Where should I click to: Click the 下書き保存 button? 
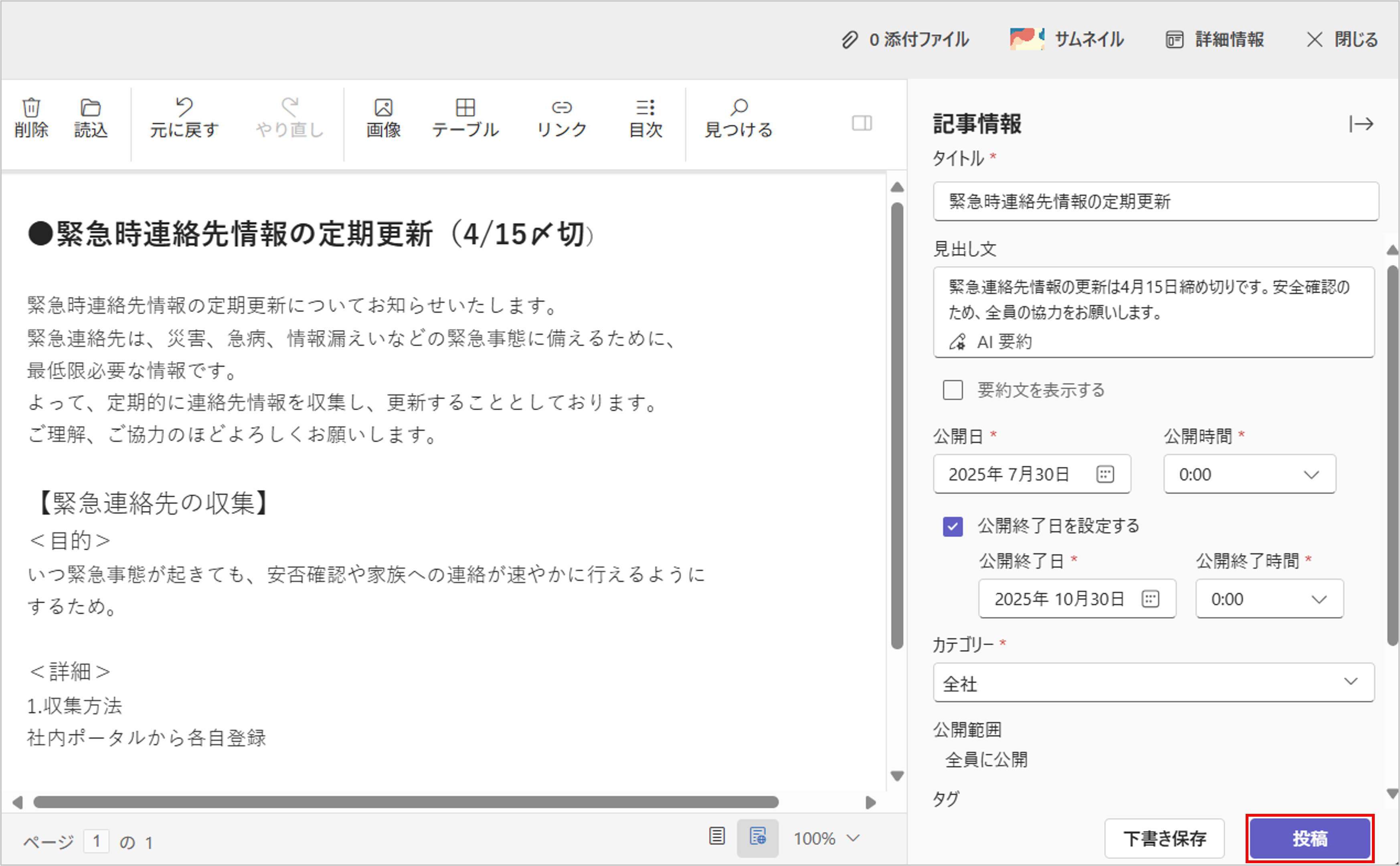tap(1164, 838)
